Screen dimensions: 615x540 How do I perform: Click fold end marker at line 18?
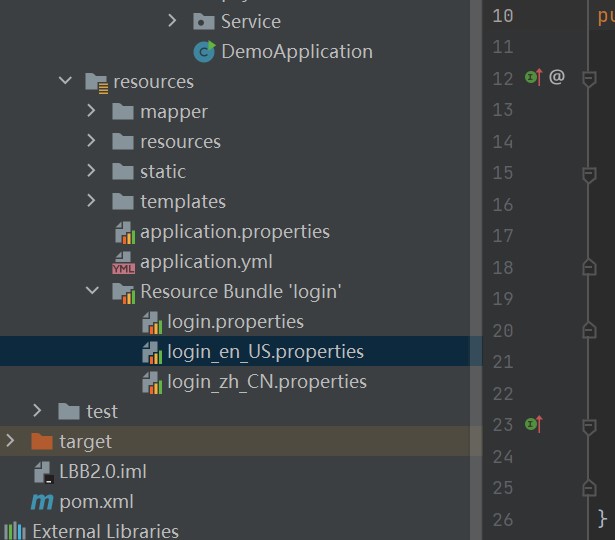[589, 267]
